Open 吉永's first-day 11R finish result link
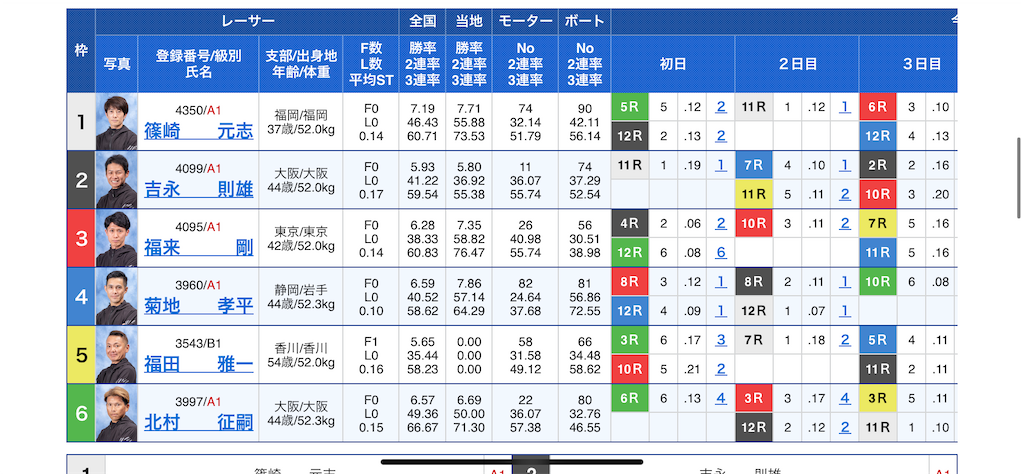1024x474 pixels. [x=720, y=166]
